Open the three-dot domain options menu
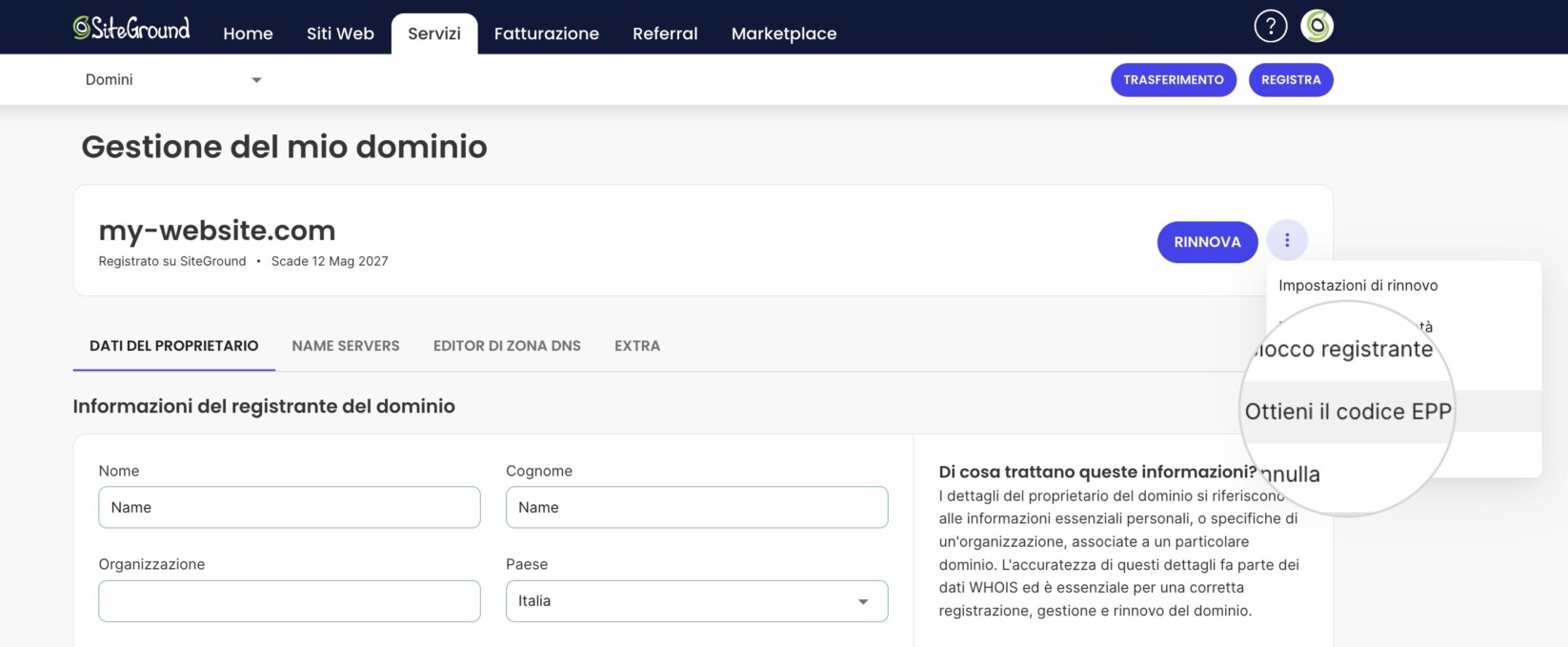This screenshot has height=647, width=1568. click(1286, 241)
